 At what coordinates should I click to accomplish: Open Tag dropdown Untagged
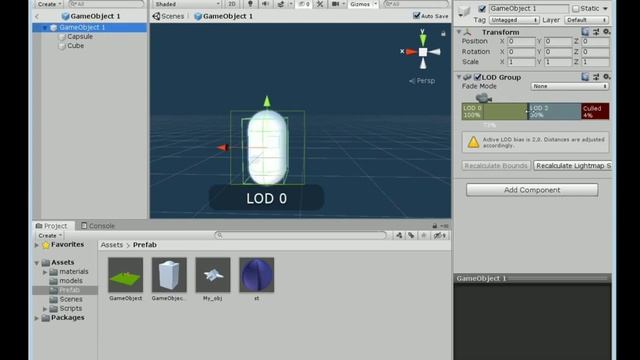click(514, 20)
